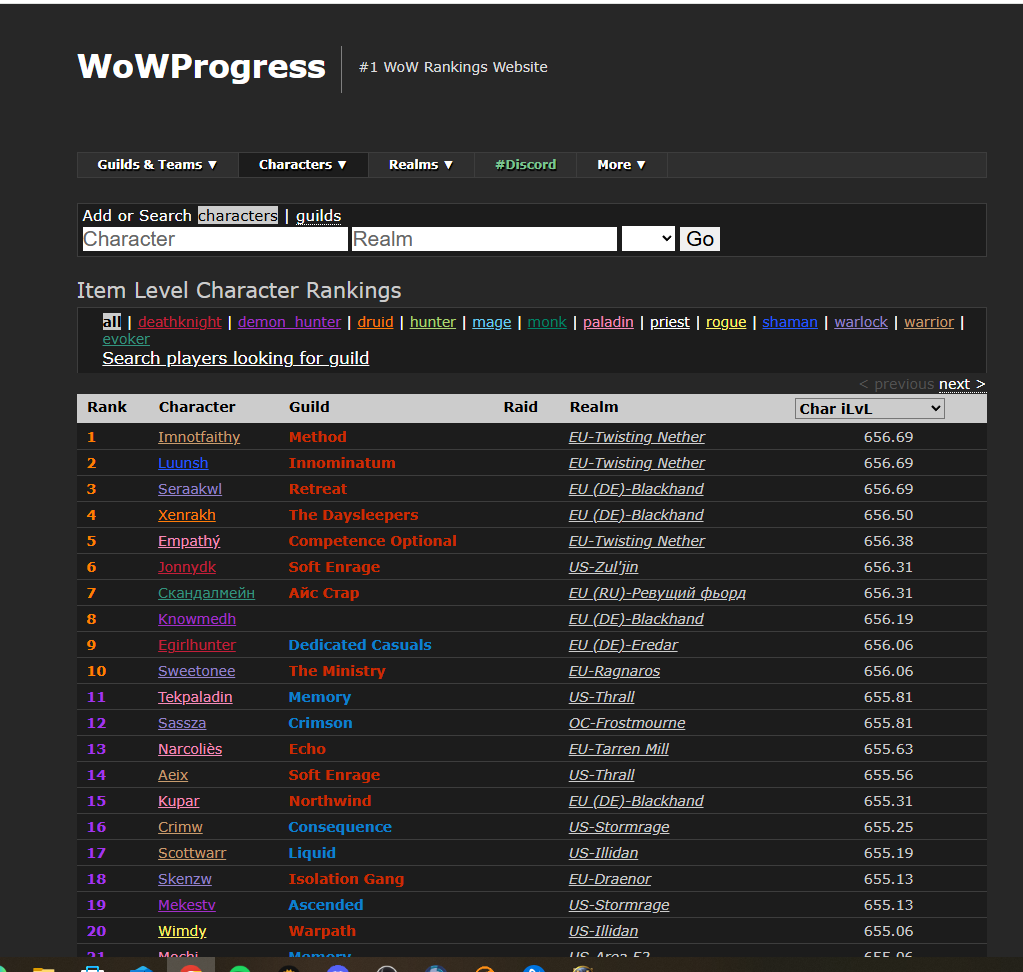
Task: Open character Скандалмейн's profile
Action: [206, 593]
